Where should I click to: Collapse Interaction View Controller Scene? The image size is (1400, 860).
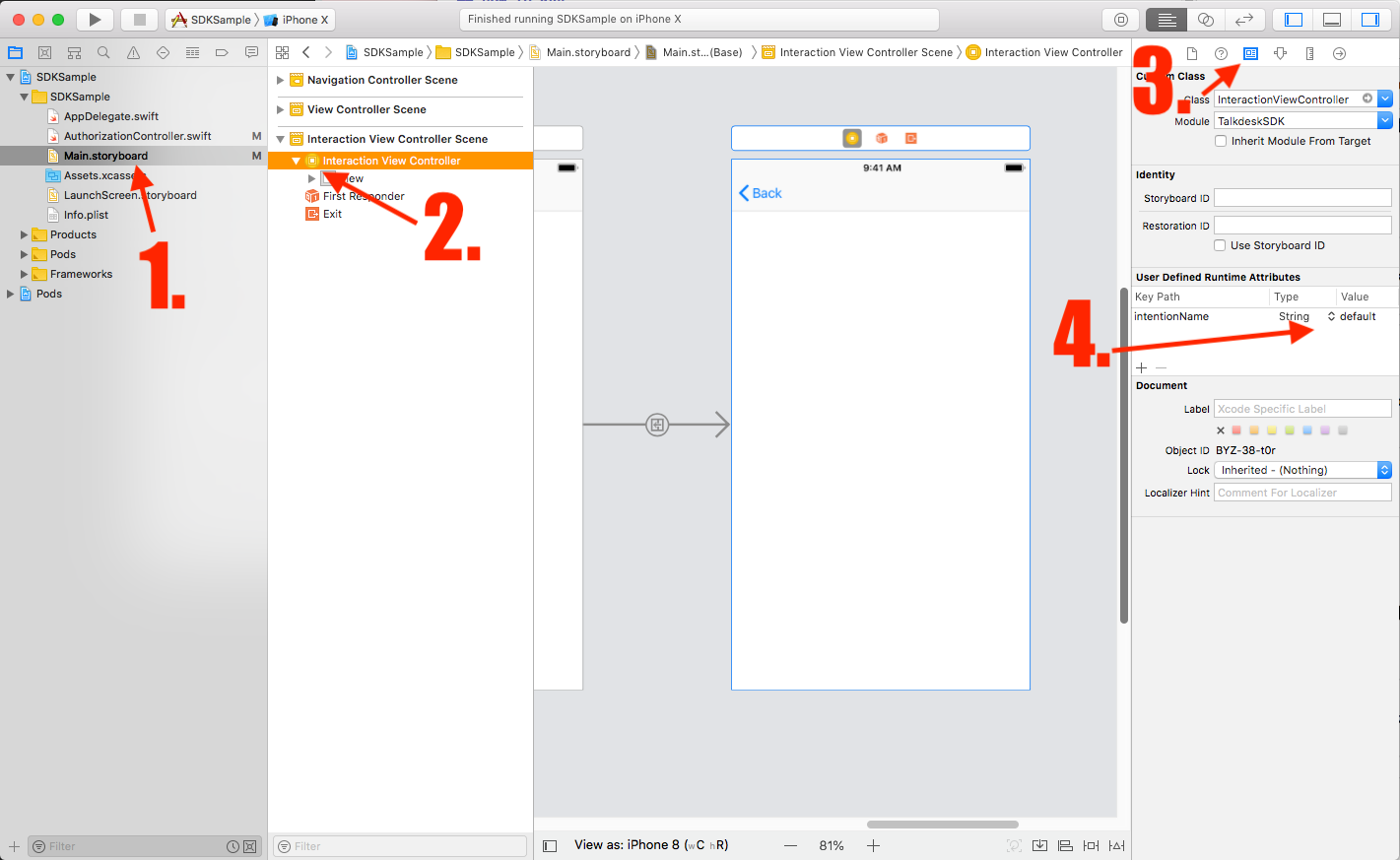[x=280, y=139]
